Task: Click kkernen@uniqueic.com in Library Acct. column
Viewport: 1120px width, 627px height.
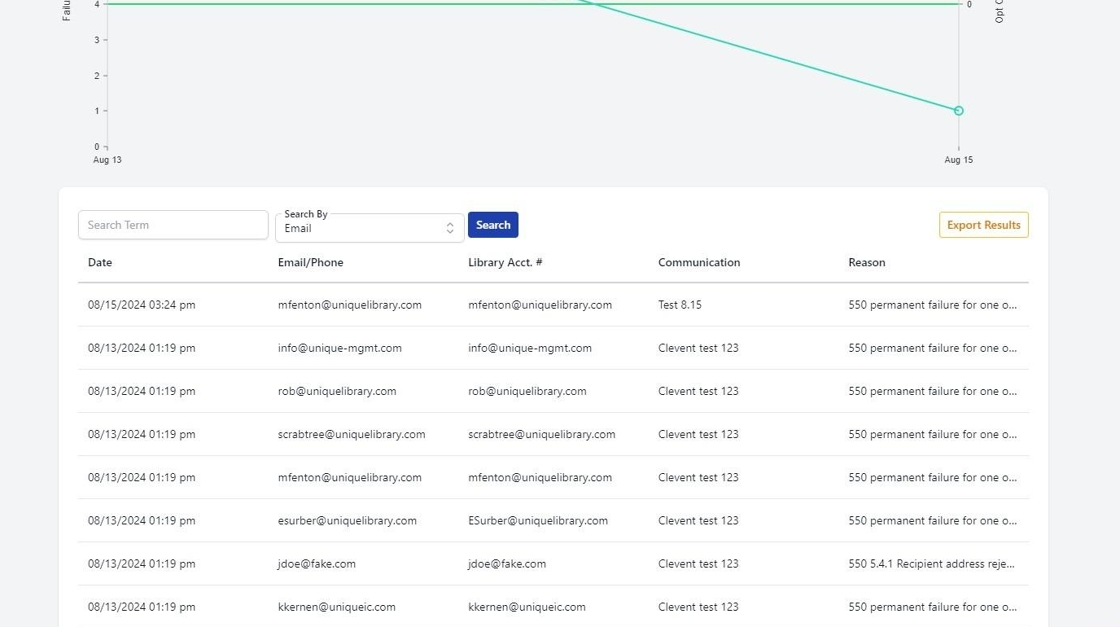Action: point(526,607)
